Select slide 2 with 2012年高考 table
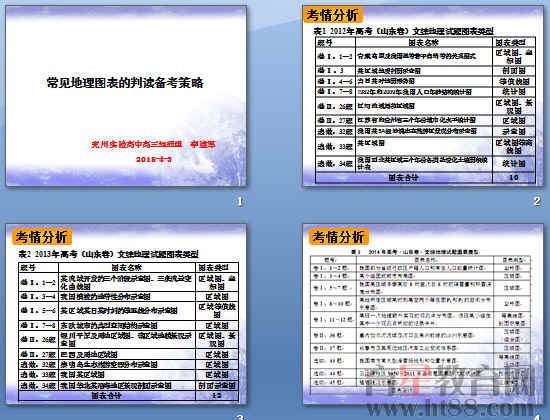The image size is (550, 420). (423, 95)
